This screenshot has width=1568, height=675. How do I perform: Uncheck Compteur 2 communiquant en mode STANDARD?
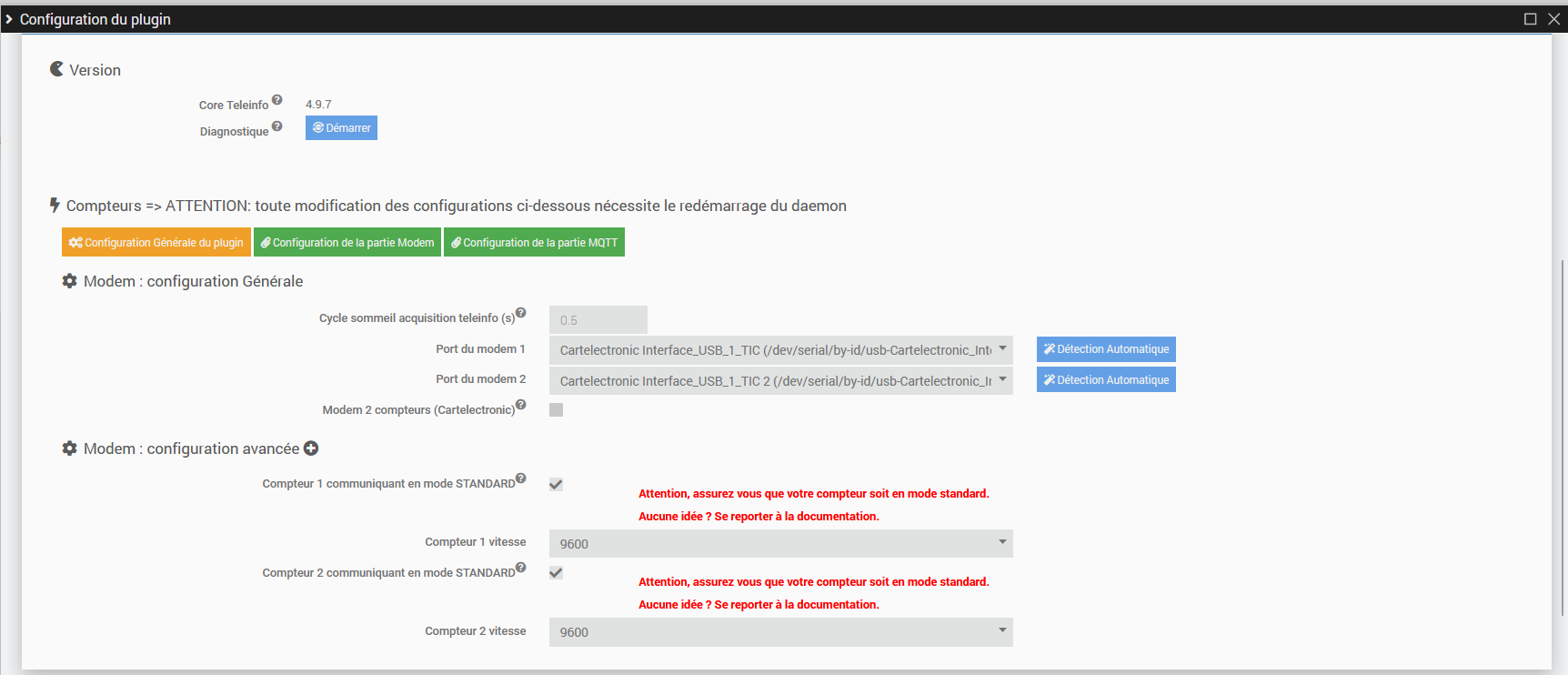tap(557, 573)
